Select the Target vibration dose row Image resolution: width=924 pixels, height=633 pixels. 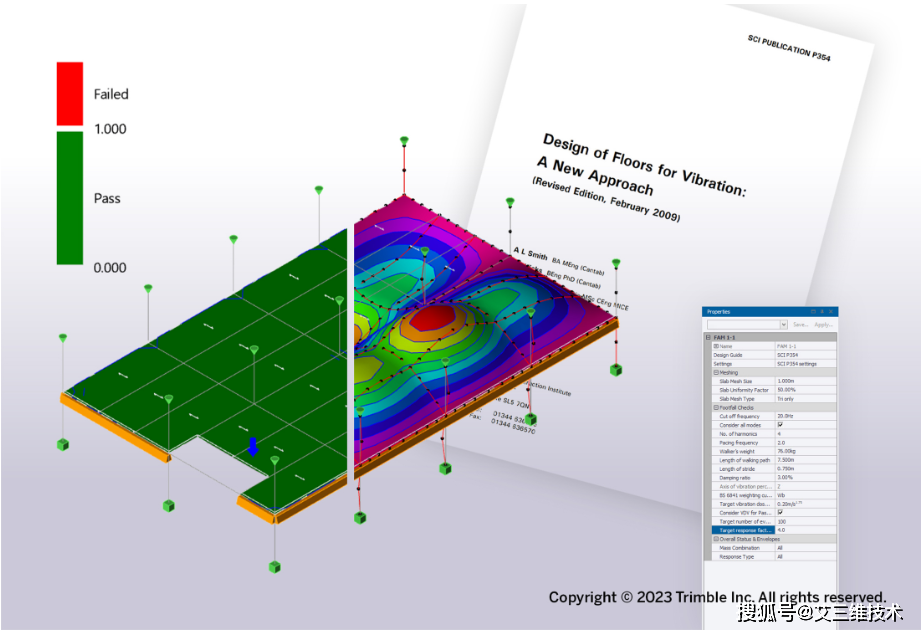click(774, 504)
